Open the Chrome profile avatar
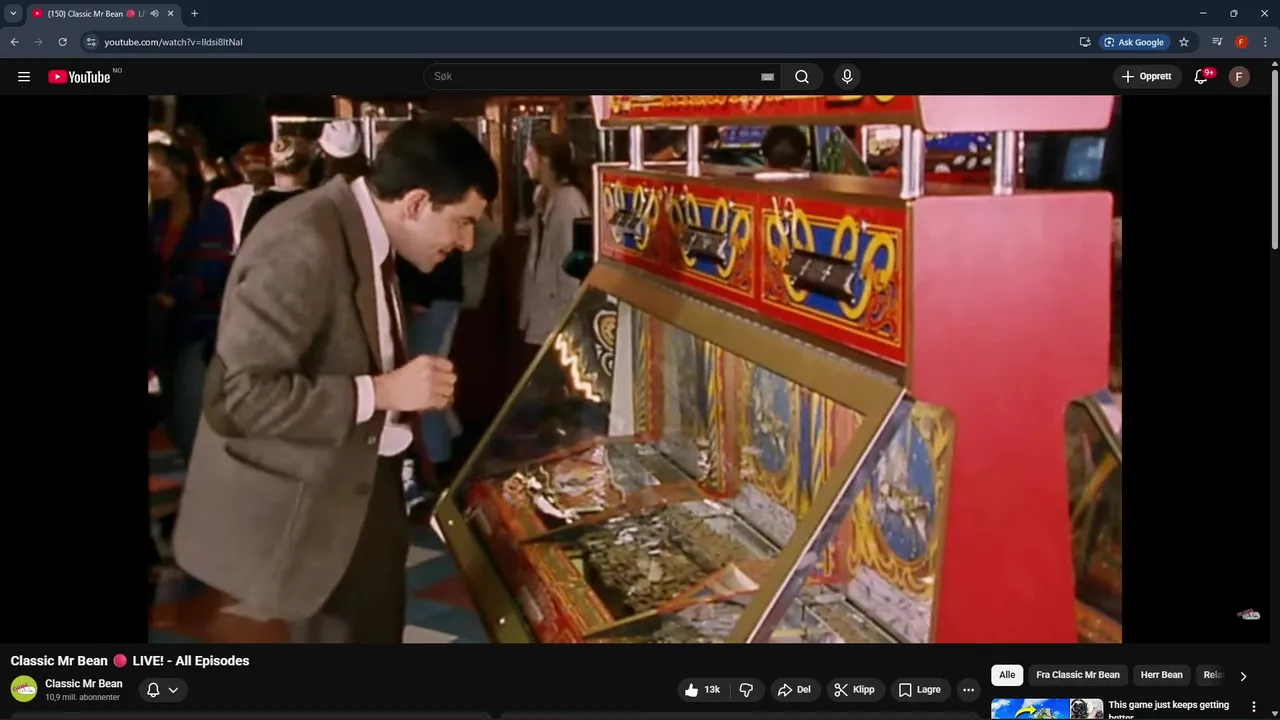The image size is (1280, 720). (1241, 42)
